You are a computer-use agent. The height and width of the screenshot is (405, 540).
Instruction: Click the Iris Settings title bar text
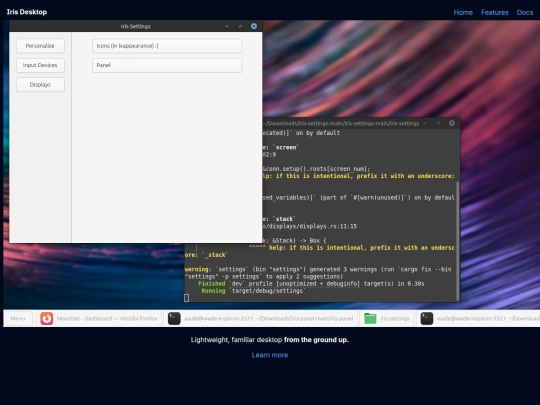click(135, 26)
